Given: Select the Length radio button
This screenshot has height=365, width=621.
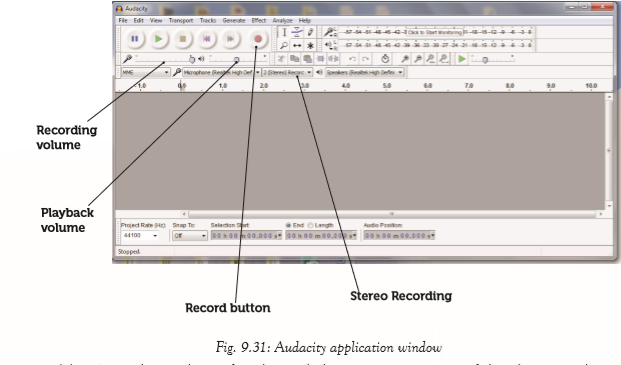Looking at the screenshot, I should 310,225.
